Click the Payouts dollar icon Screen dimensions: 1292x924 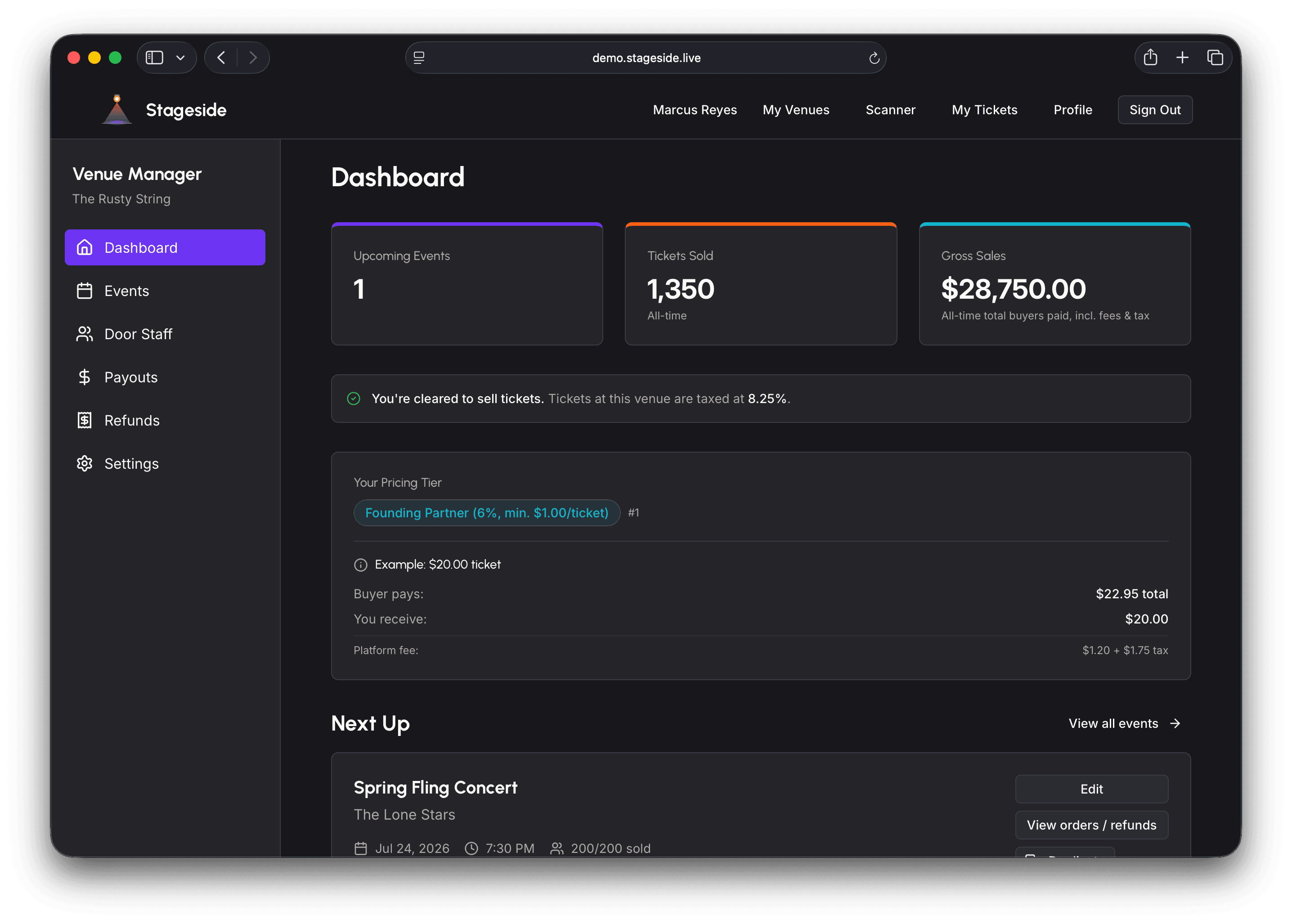(x=84, y=377)
